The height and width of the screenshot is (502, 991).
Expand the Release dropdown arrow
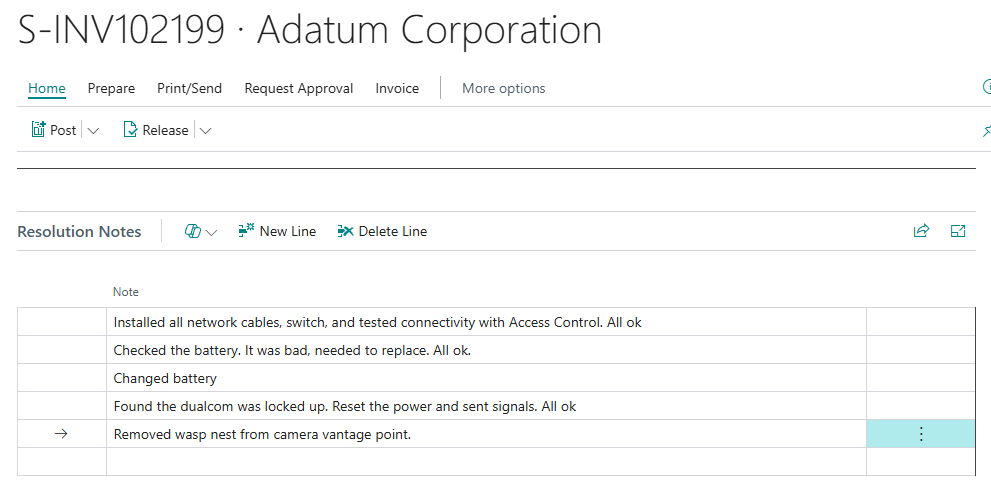(206, 130)
